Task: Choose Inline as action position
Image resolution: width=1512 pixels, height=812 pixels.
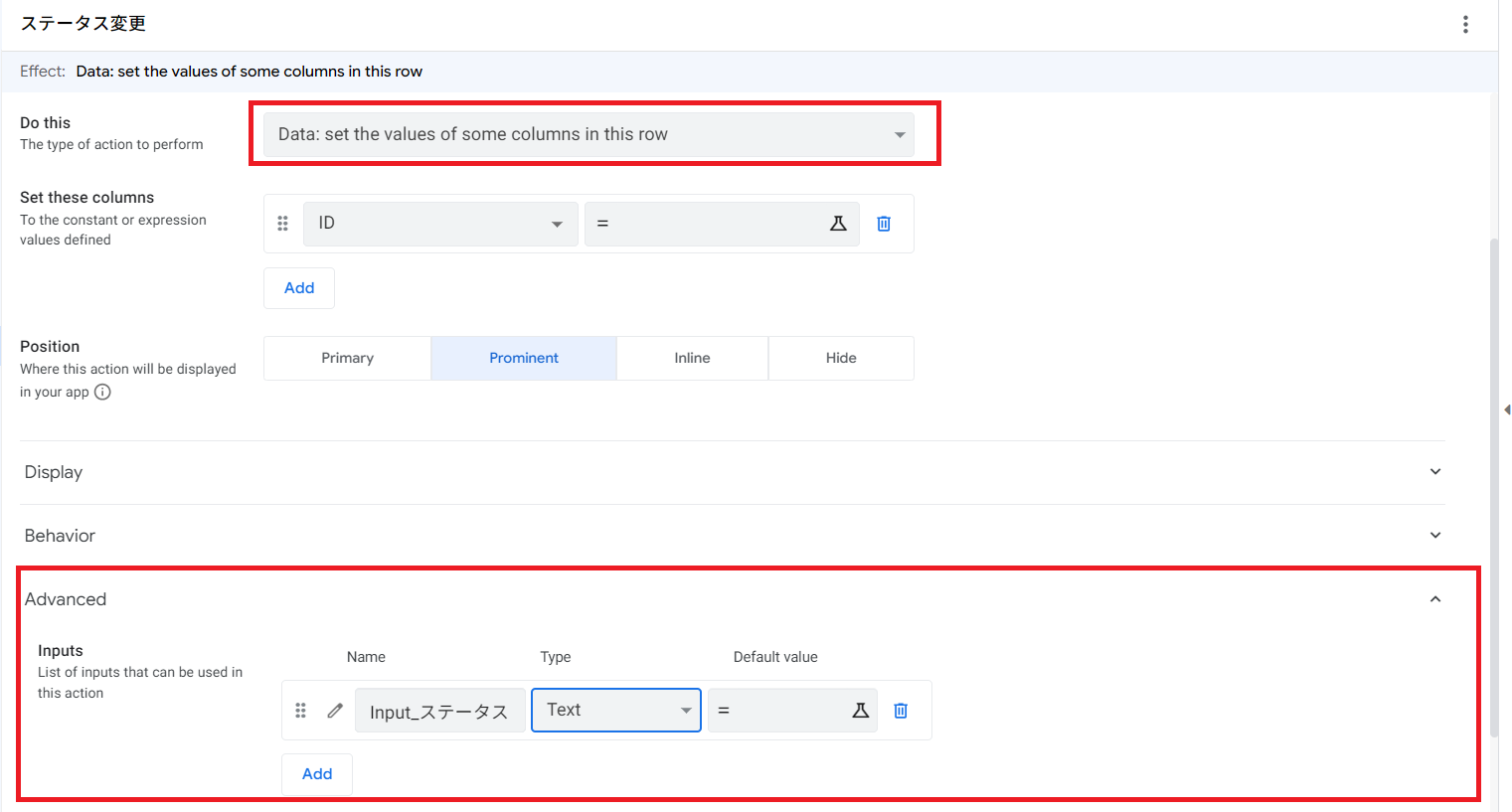Action: coord(692,358)
